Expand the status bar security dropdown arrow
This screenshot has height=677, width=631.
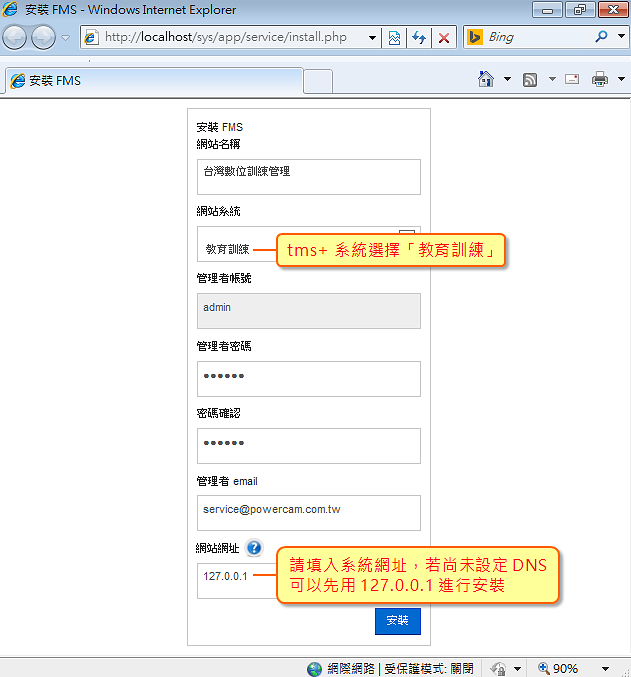(517, 669)
